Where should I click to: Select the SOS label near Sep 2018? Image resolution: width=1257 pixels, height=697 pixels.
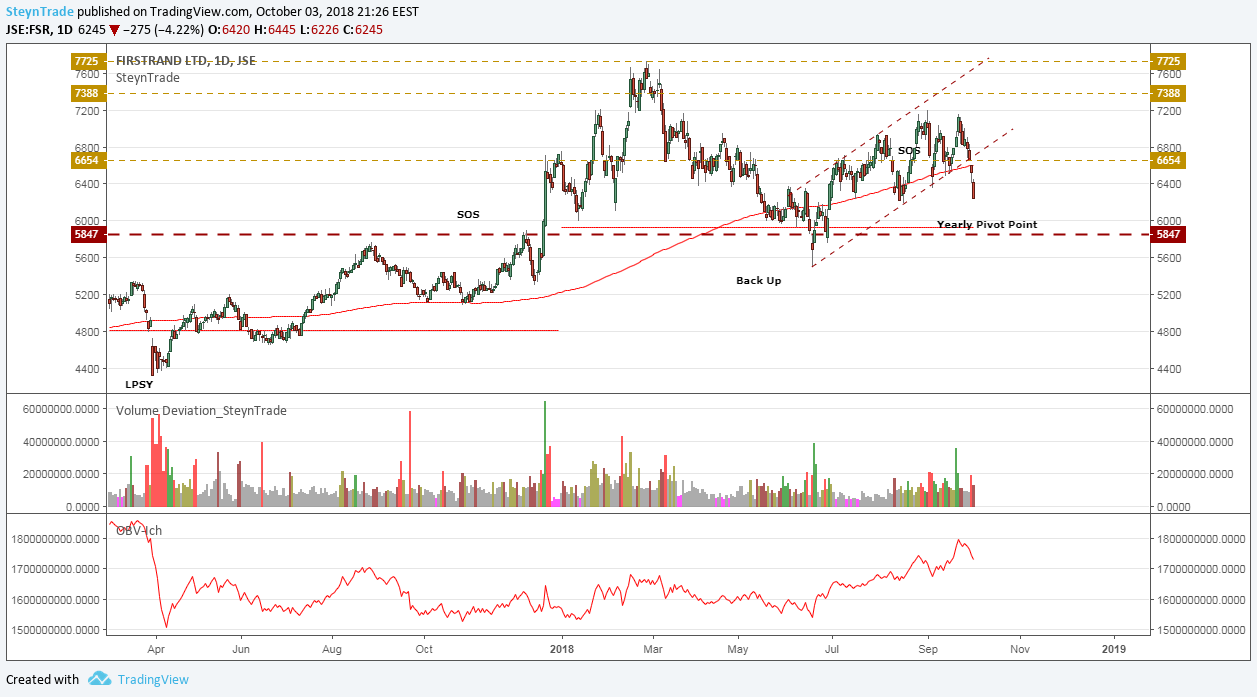point(909,151)
